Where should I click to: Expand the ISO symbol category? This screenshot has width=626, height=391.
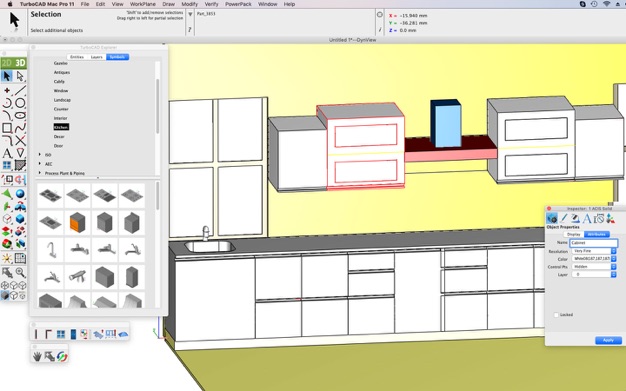point(40,155)
